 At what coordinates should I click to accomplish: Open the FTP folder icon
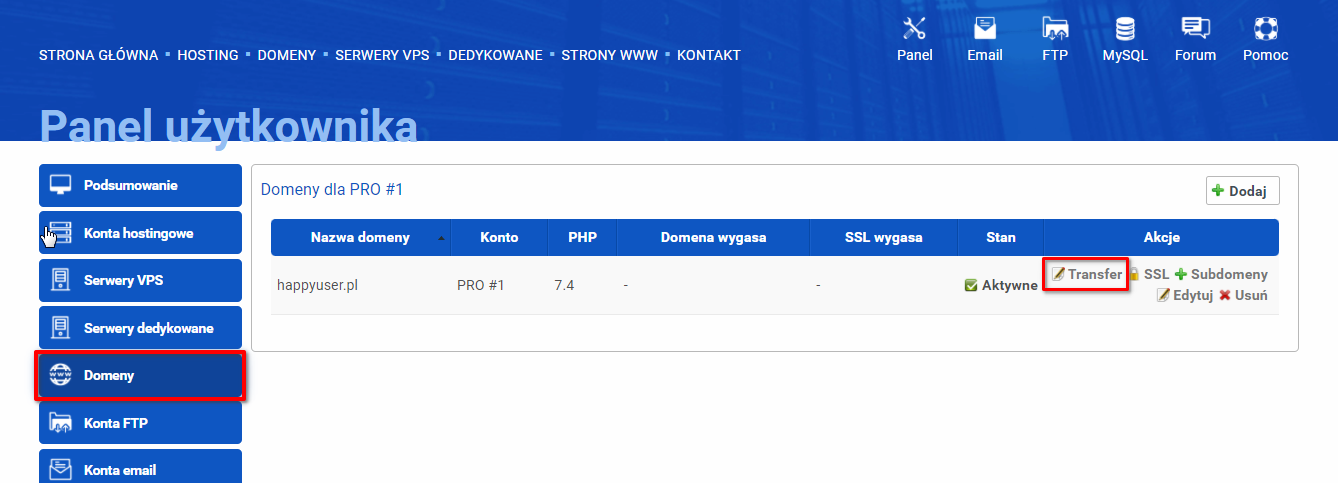click(1055, 28)
